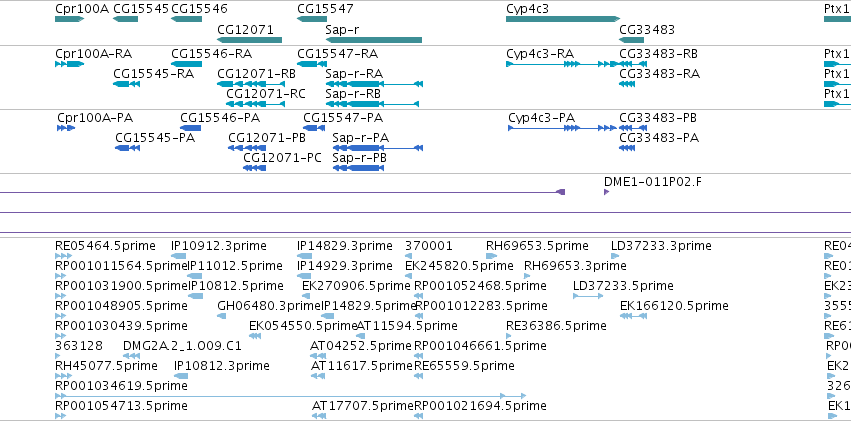
Task: Select transcript CG15546-RA
Action: [186, 64]
